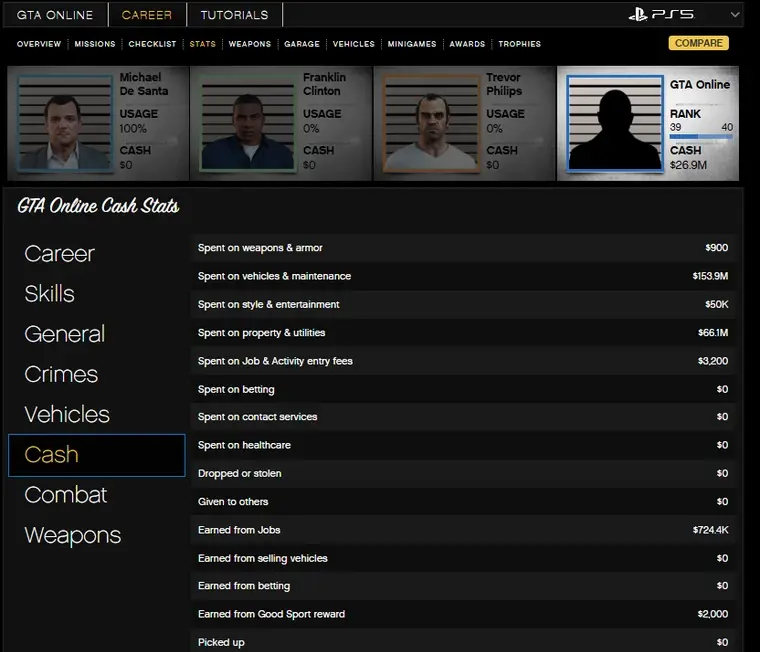Viewport: 760px width, 652px height.
Task: Select the GTA Online character silhouette
Action: [615, 123]
